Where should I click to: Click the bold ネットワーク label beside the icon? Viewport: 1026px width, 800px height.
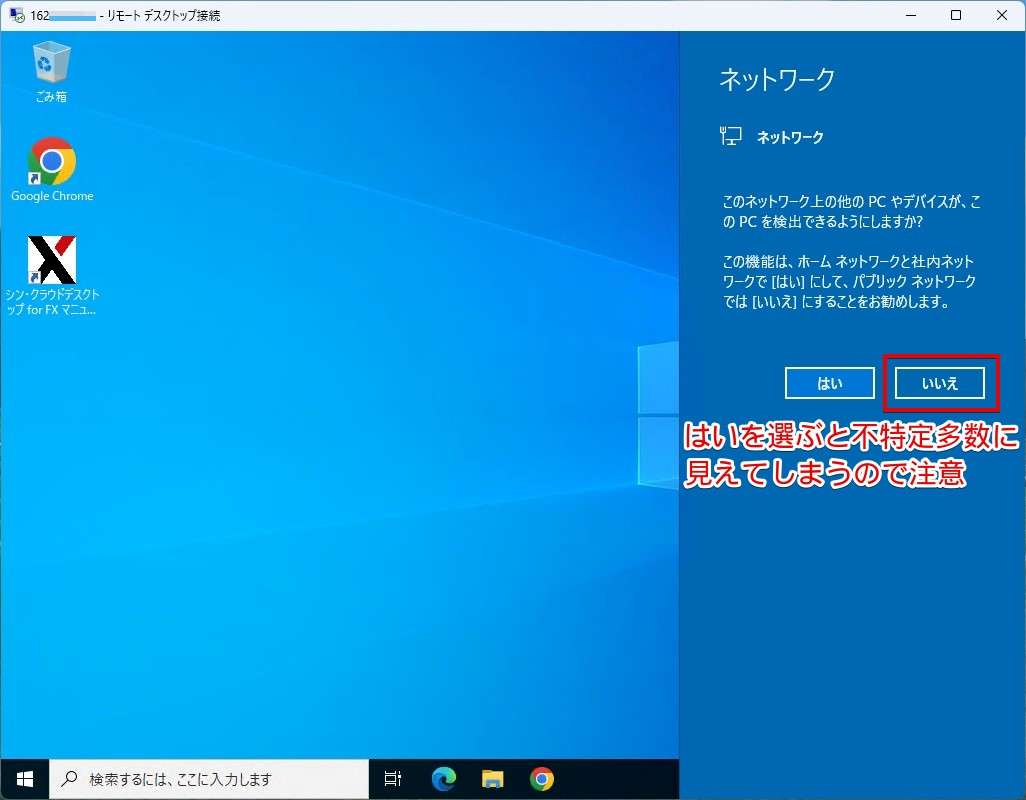(790, 137)
